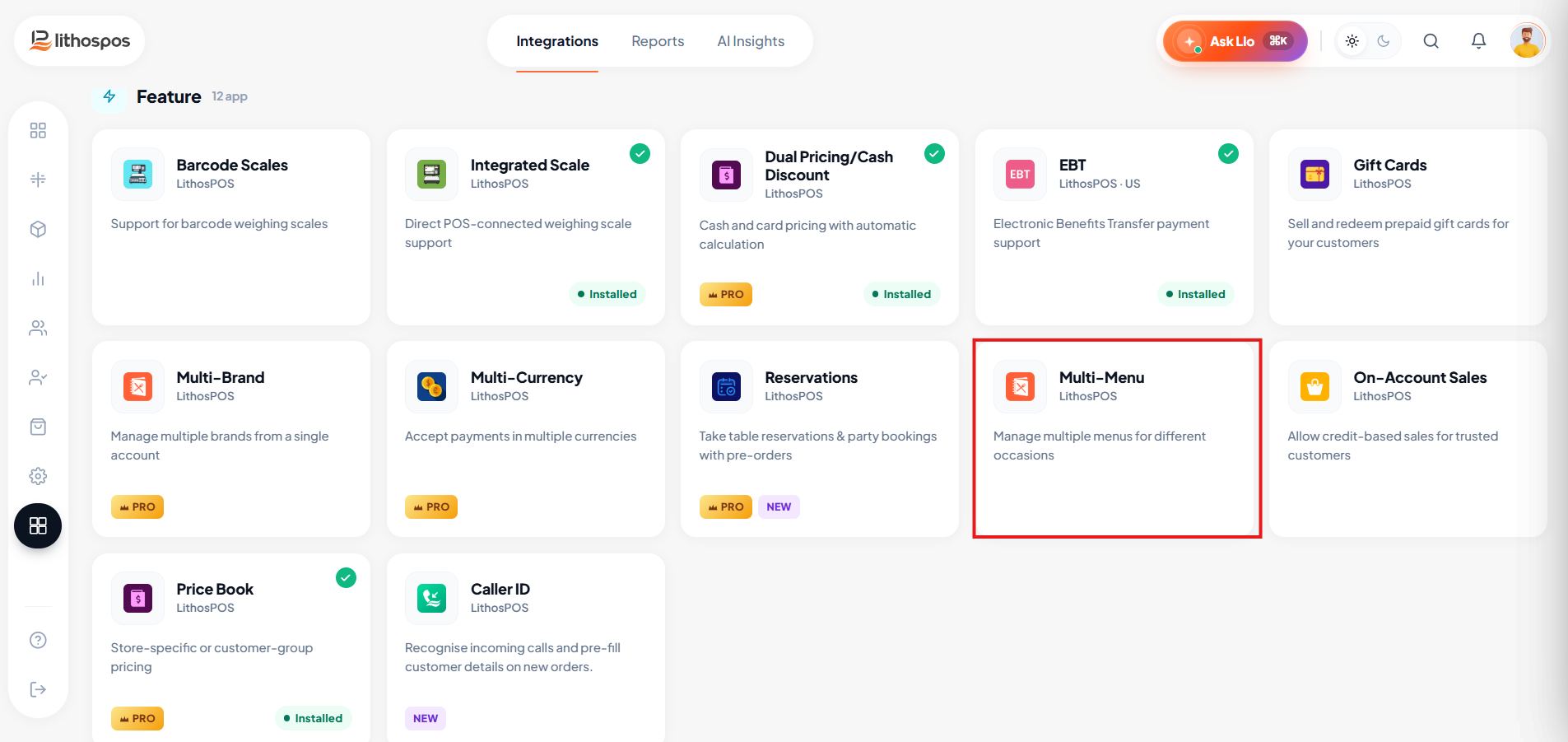Image resolution: width=1568 pixels, height=742 pixels.
Task: Click 'Accept payments in multiple currencies' text
Action: [x=520, y=436]
